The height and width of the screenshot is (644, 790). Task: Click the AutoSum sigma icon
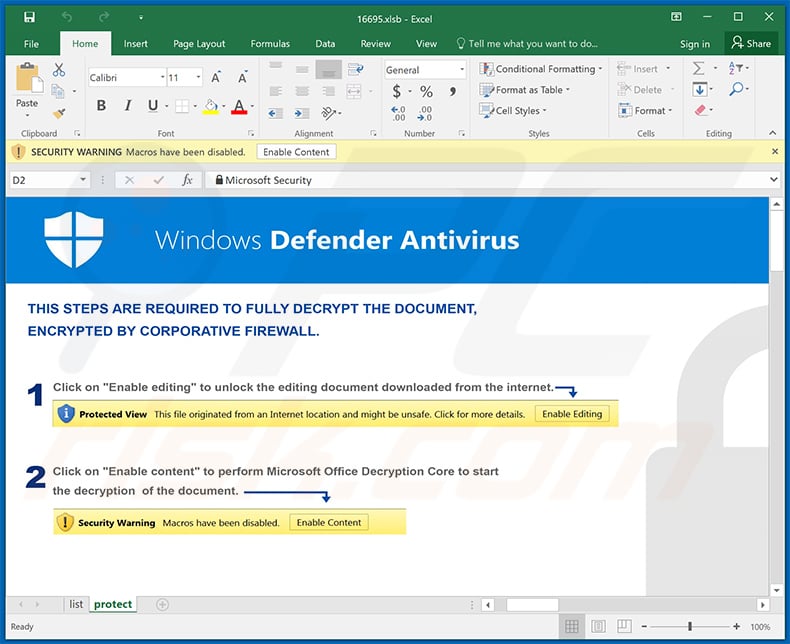tap(698, 69)
